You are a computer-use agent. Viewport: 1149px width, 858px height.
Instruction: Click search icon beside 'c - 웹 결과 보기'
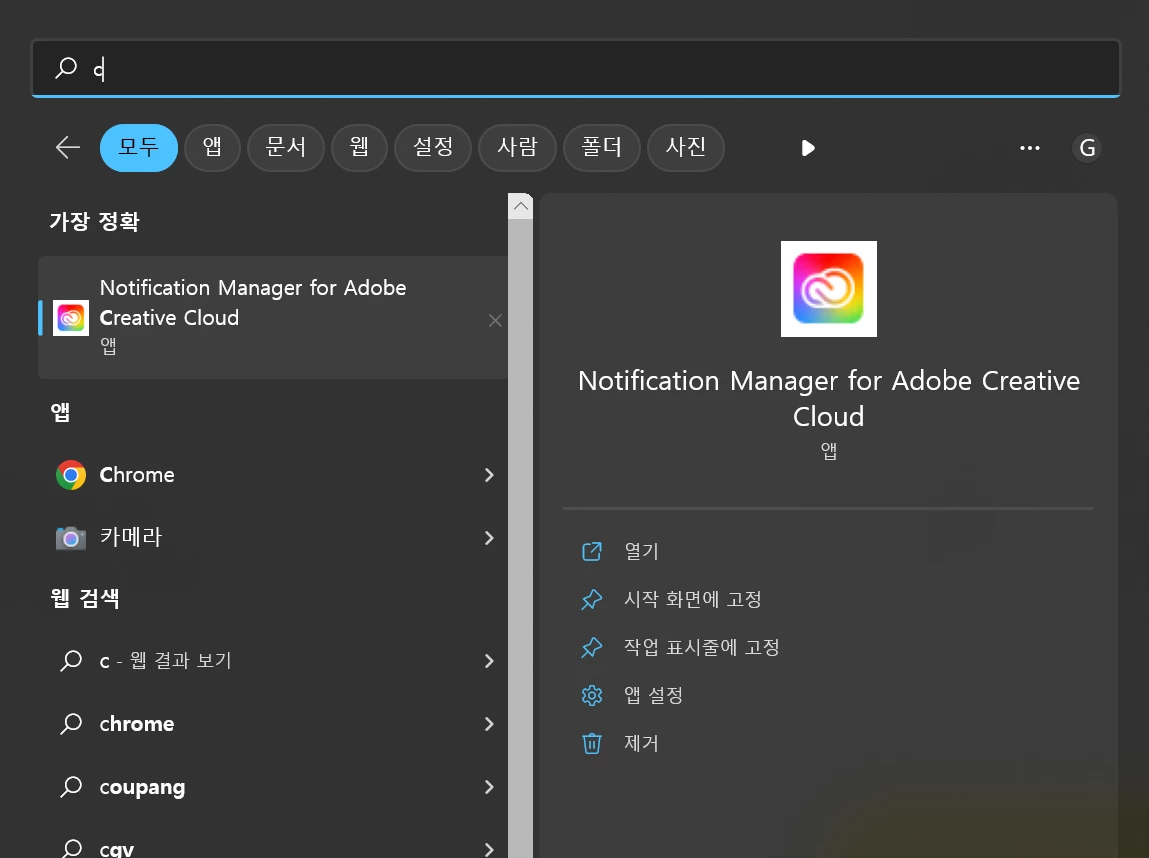[x=71, y=661]
